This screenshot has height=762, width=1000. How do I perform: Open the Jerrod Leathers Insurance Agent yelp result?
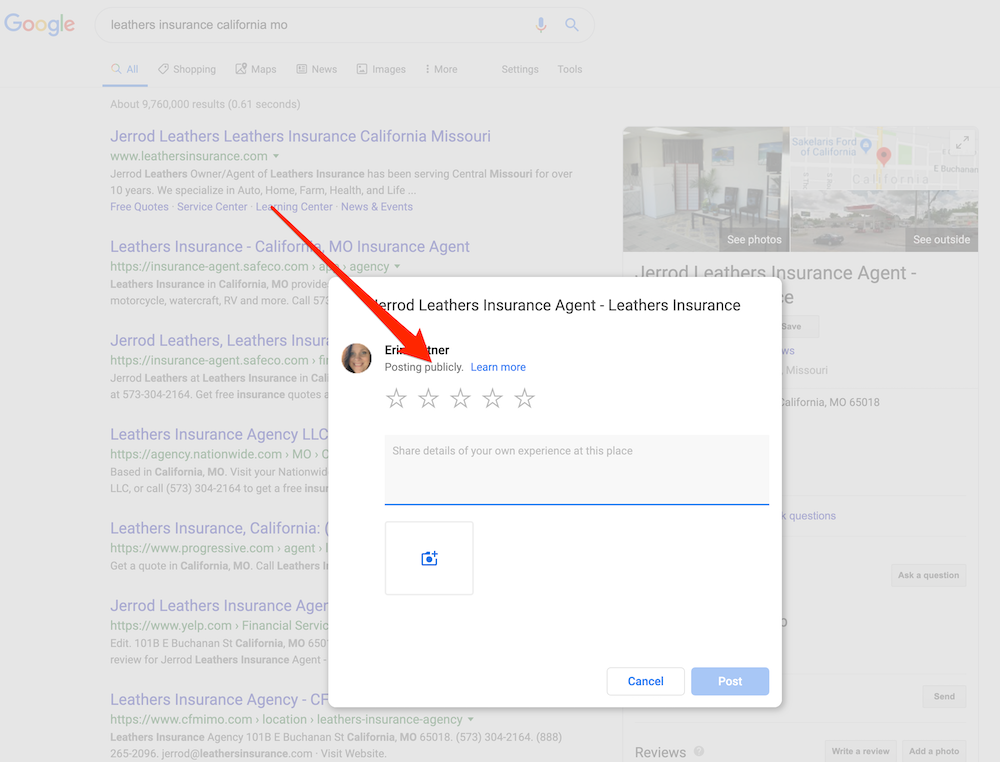pos(219,605)
